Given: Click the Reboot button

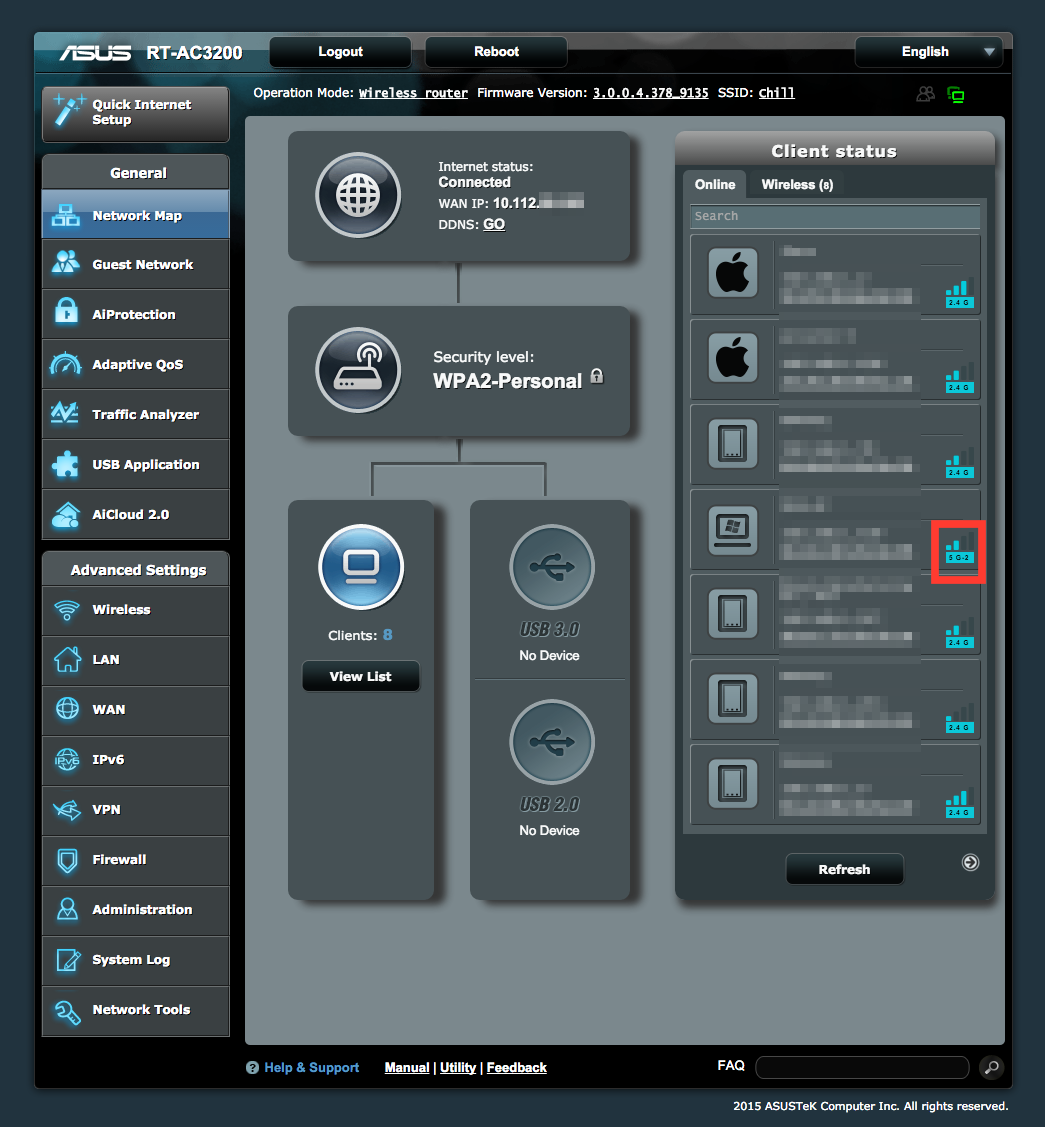Looking at the screenshot, I should 496,52.
